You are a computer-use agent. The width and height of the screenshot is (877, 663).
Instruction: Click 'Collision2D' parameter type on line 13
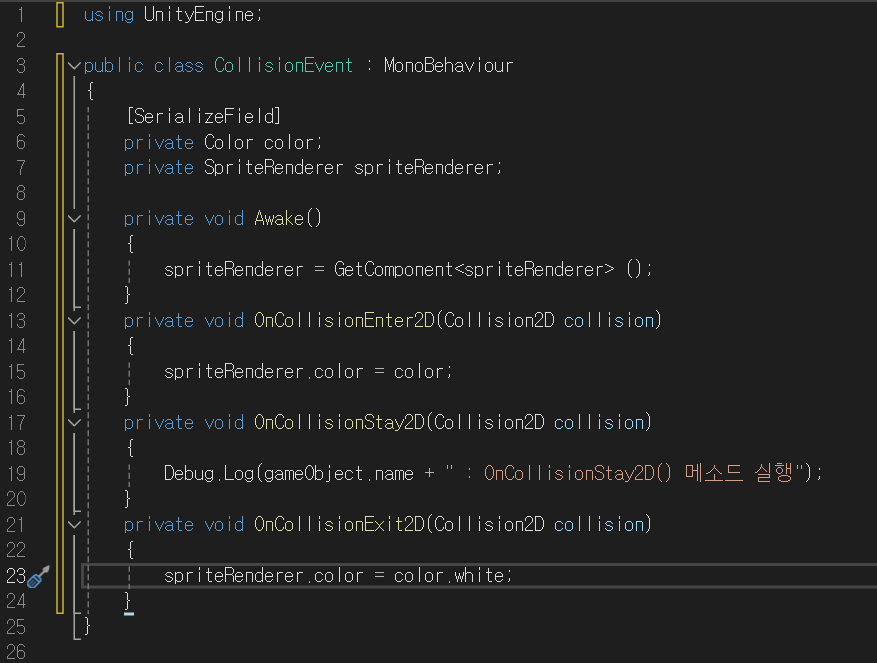tap(499, 320)
